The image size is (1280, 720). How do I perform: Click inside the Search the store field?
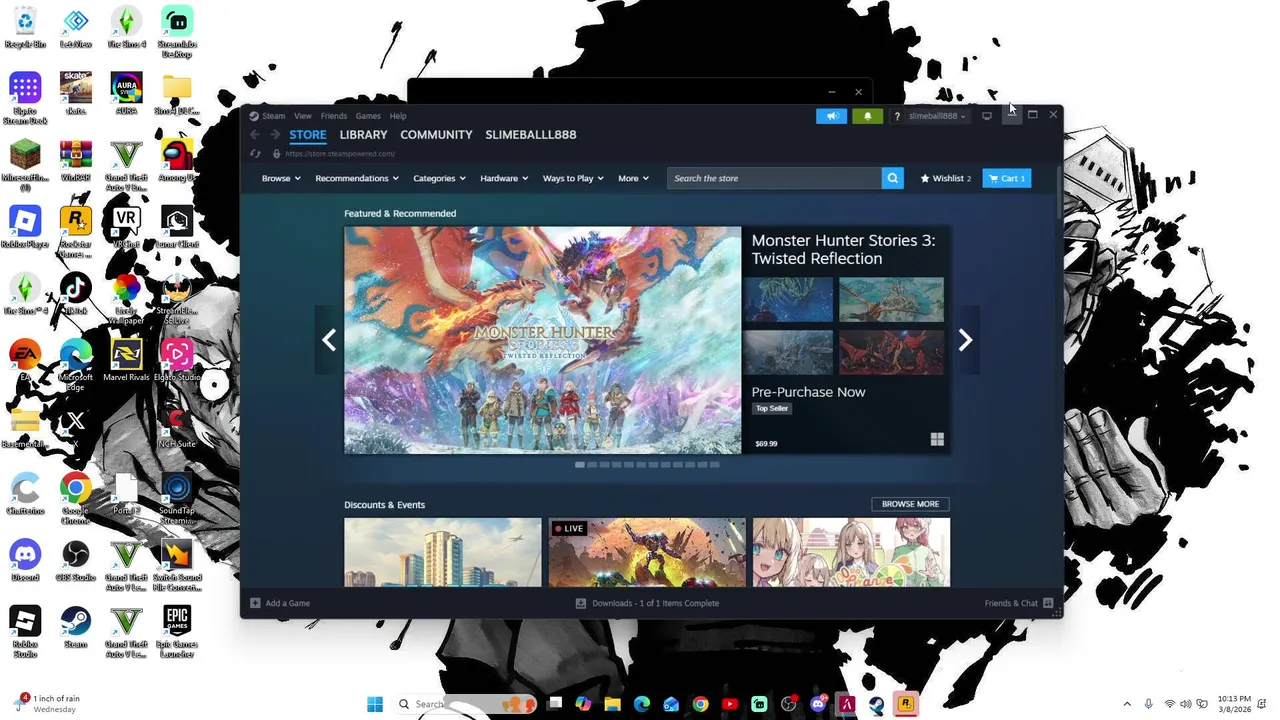tap(775, 178)
